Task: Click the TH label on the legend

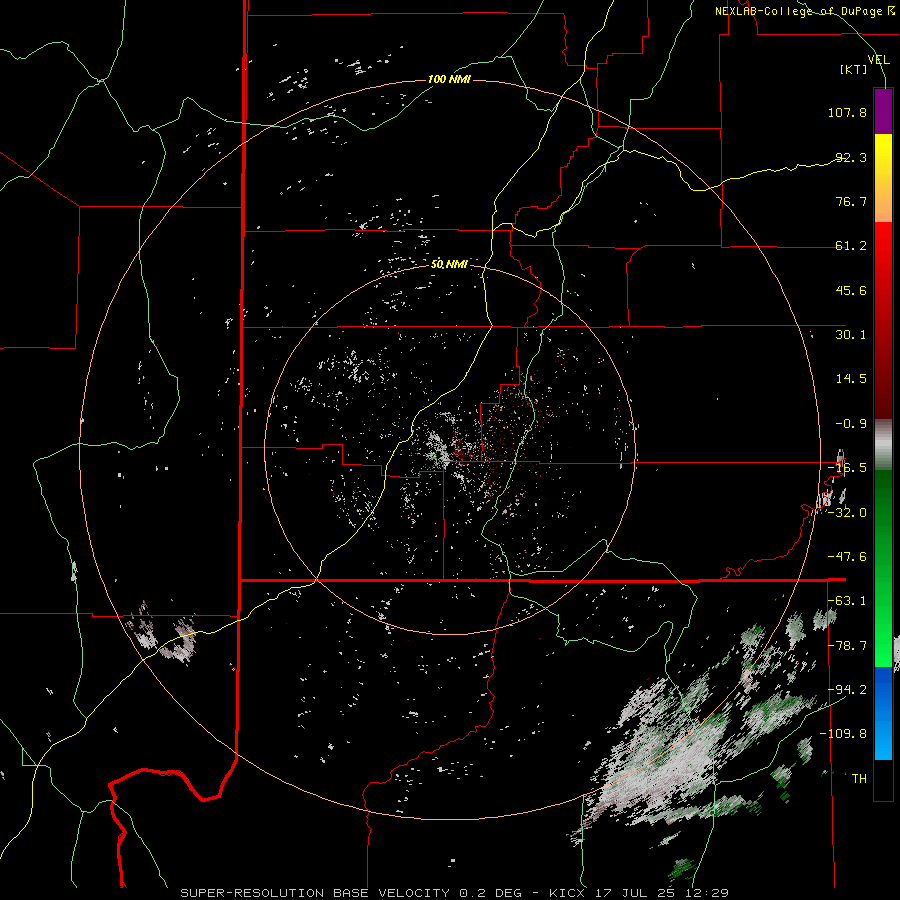Action: pos(859,779)
